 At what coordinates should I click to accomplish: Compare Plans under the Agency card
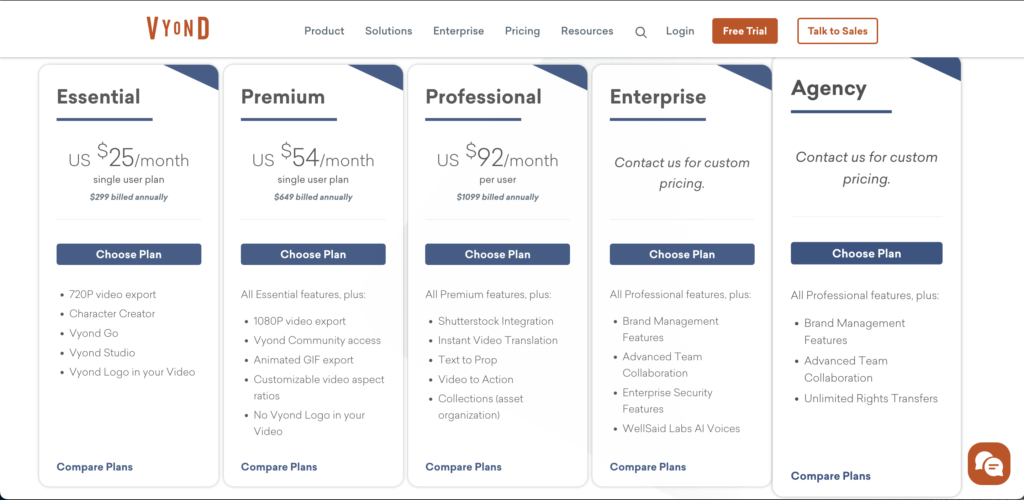830,476
